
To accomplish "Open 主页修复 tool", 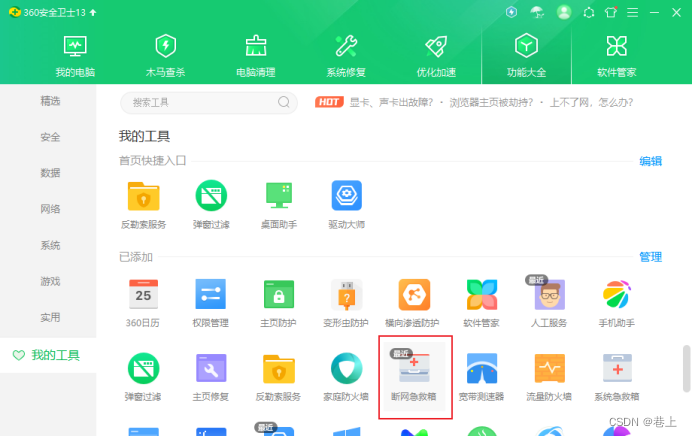I will point(211,377).
